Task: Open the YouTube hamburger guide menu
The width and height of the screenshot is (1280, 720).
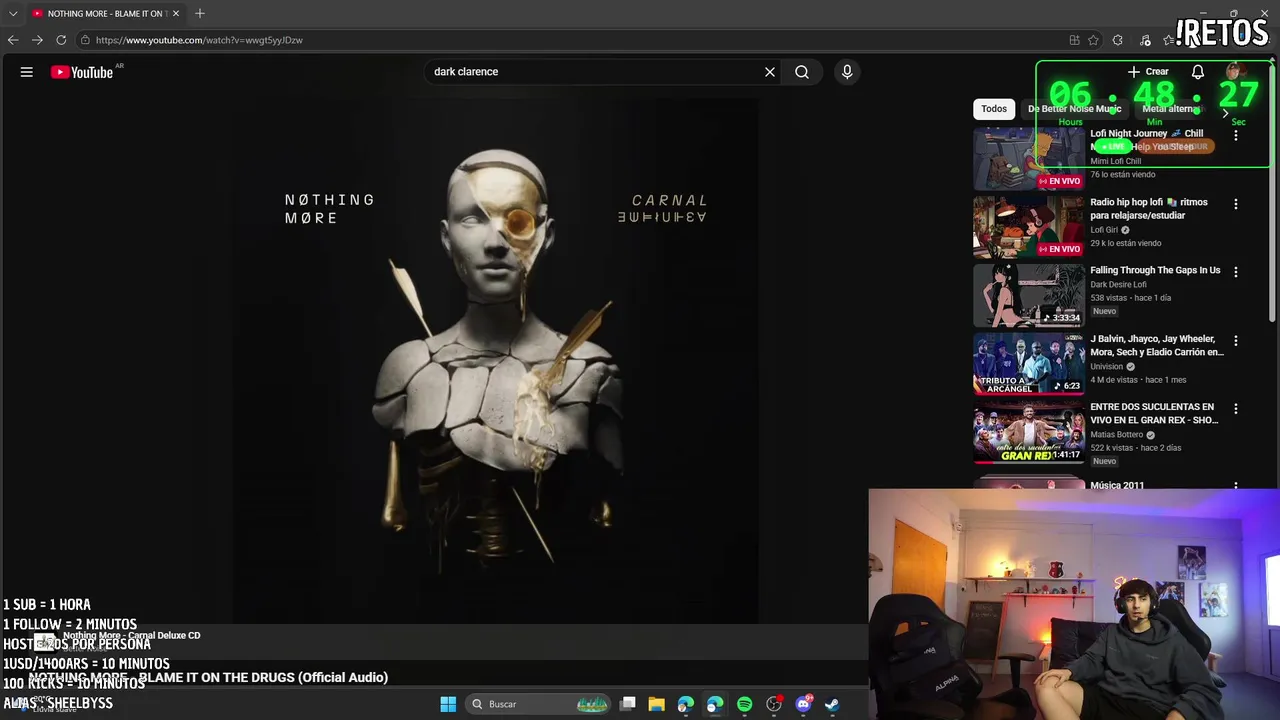Action: 27,72
